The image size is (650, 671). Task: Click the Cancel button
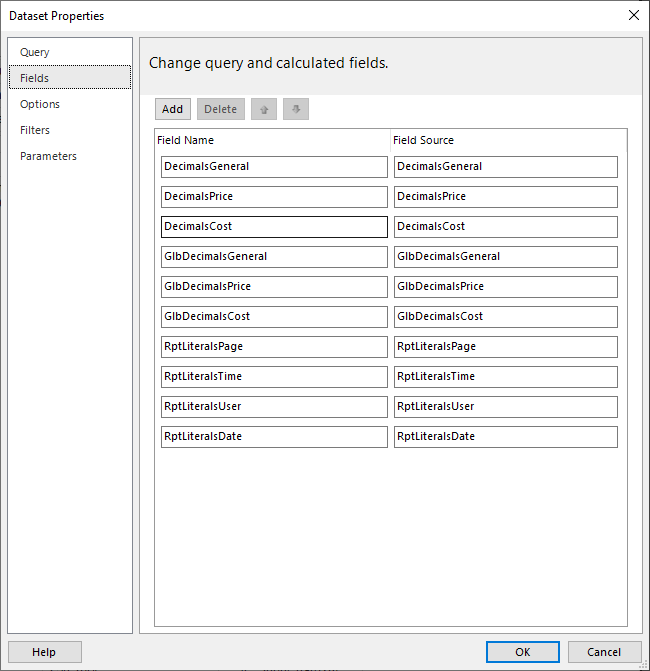click(x=604, y=652)
